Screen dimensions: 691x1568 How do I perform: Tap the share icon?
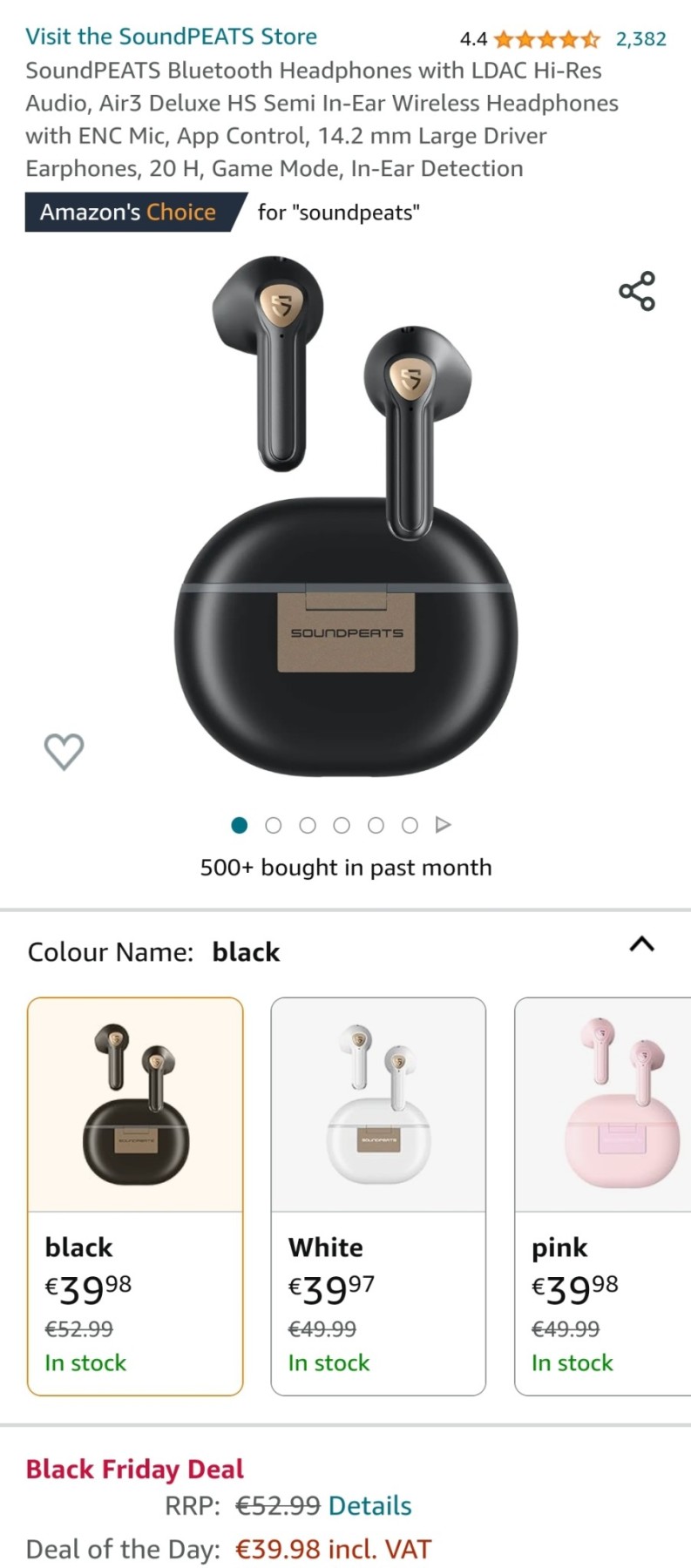tap(637, 291)
